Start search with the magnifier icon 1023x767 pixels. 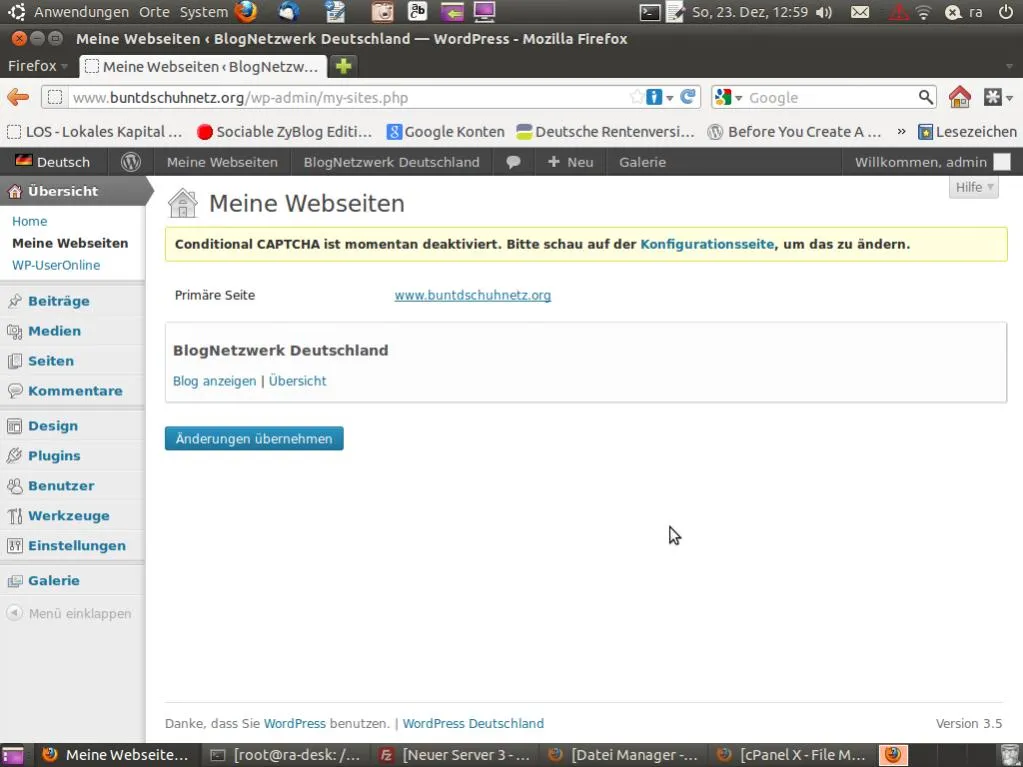pyautogui.click(x=925, y=97)
